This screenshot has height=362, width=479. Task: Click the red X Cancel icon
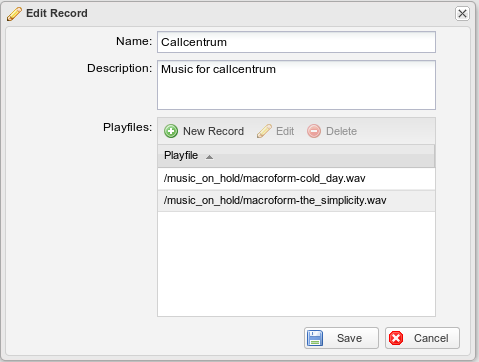(396, 338)
